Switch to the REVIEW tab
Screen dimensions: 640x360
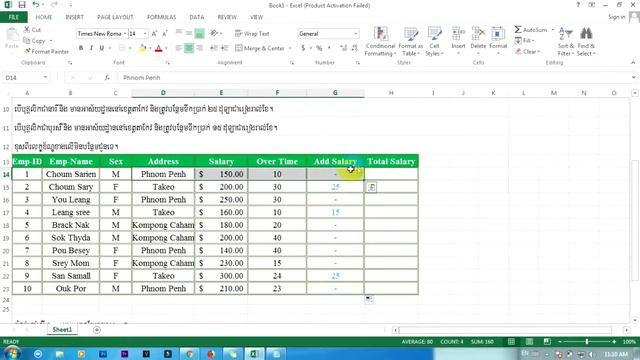point(227,17)
